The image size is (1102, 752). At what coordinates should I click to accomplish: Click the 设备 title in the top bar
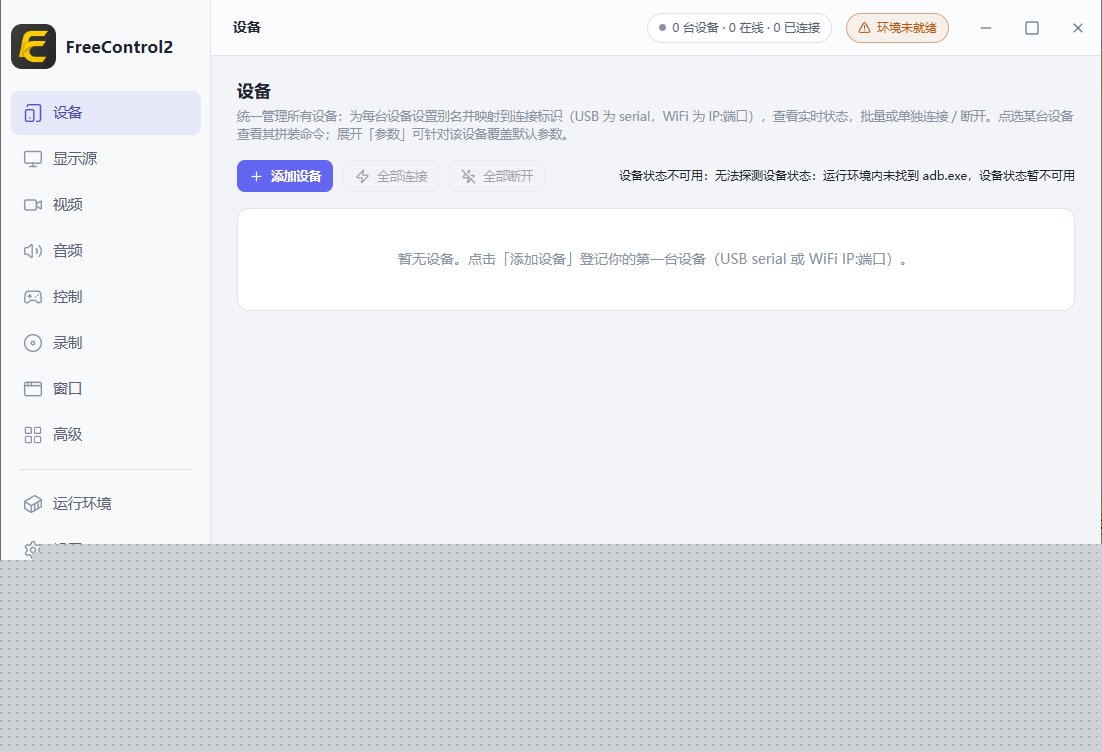pyautogui.click(x=247, y=27)
